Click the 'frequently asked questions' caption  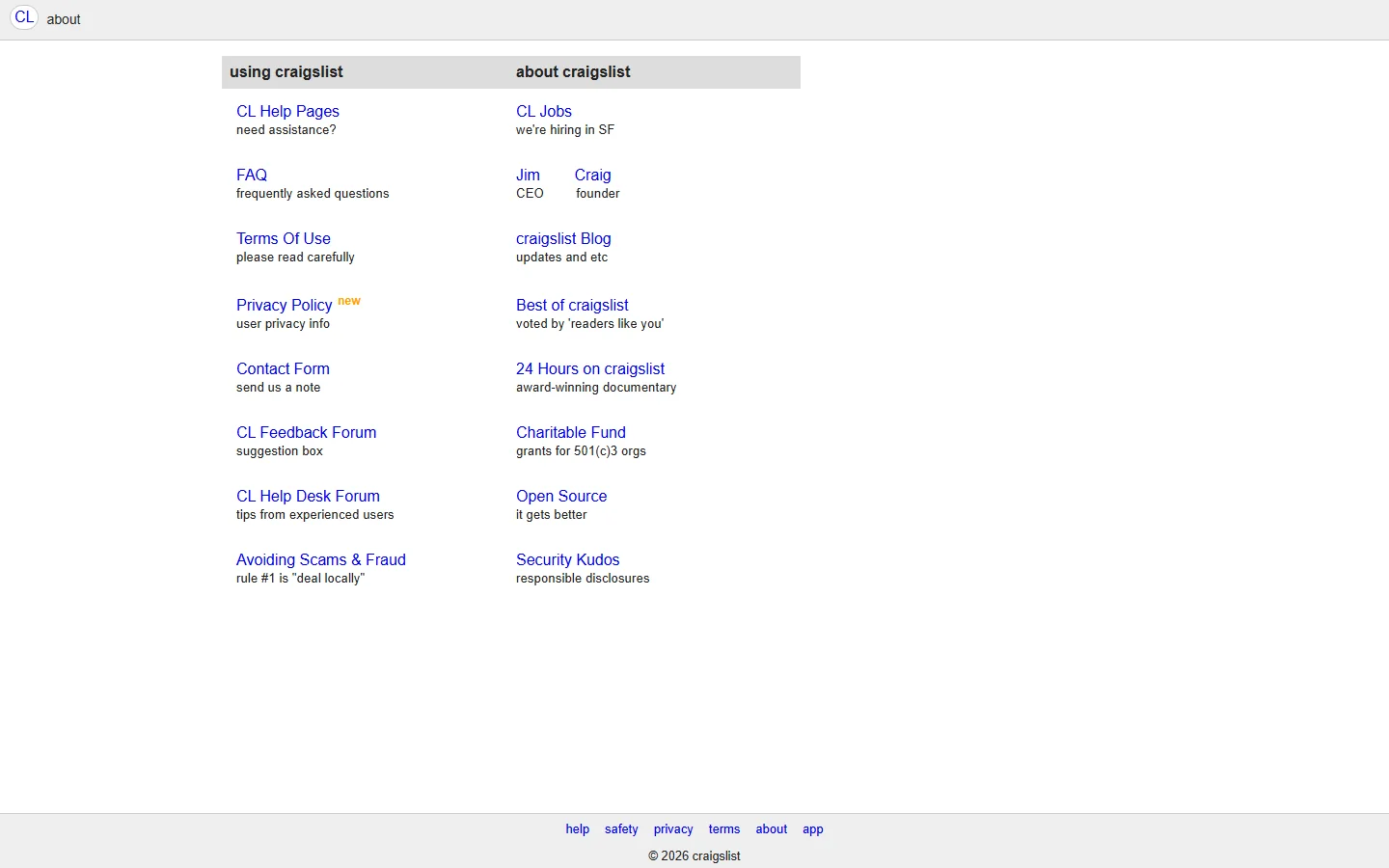click(313, 194)
